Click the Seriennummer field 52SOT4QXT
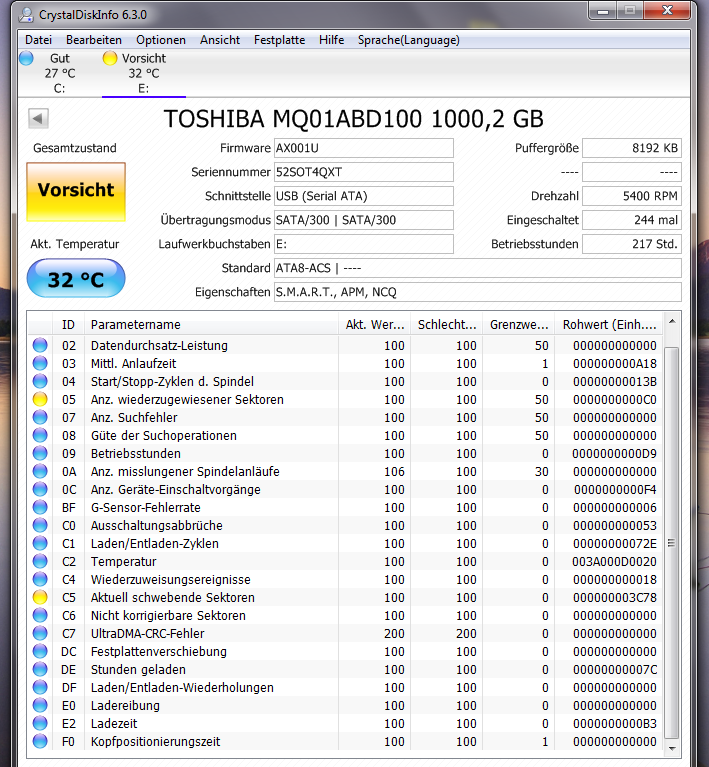The width and height of the screenshot is (709, 767). pos(364,172)
